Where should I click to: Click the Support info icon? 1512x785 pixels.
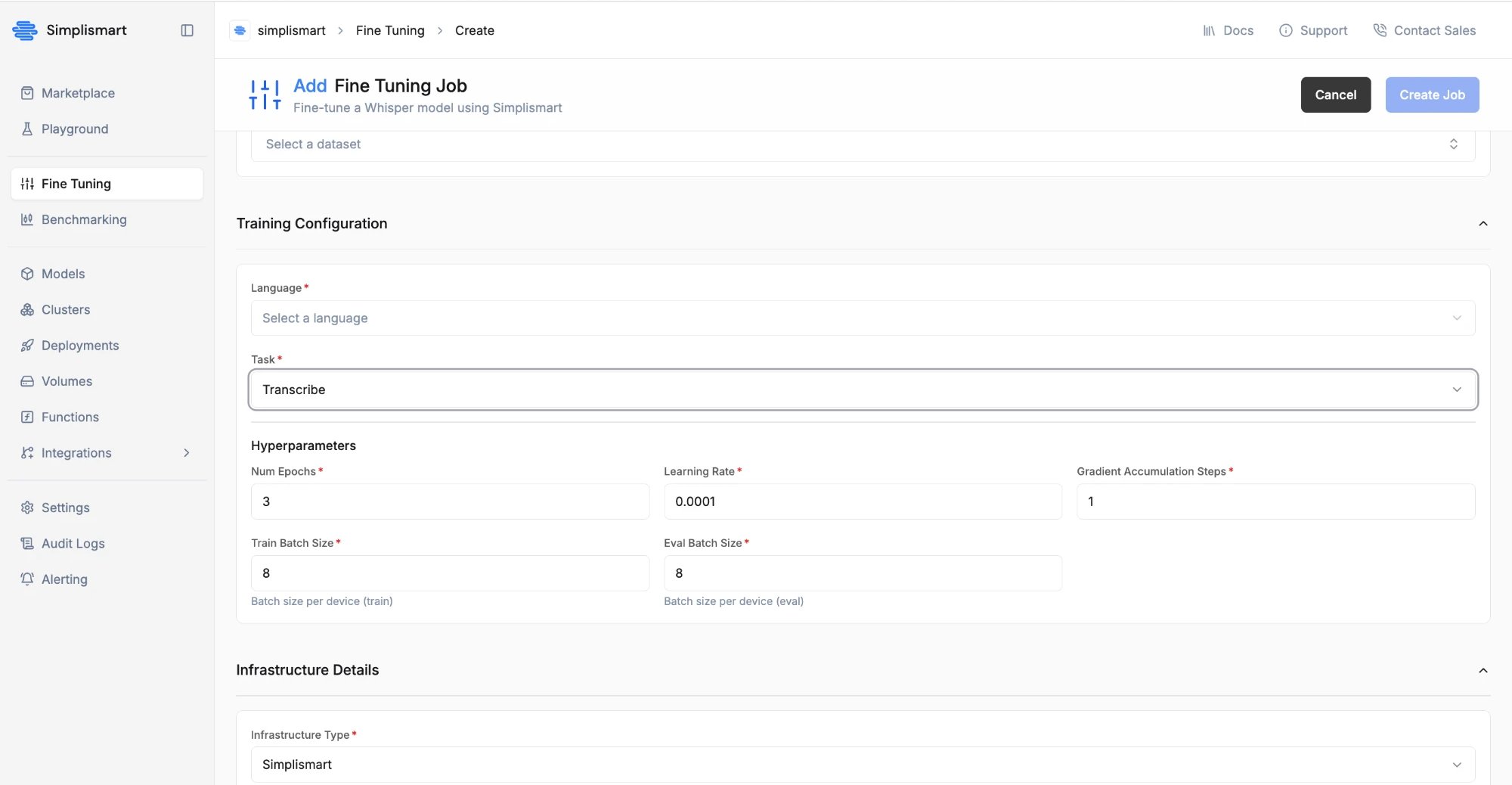tap(1285, 30)
